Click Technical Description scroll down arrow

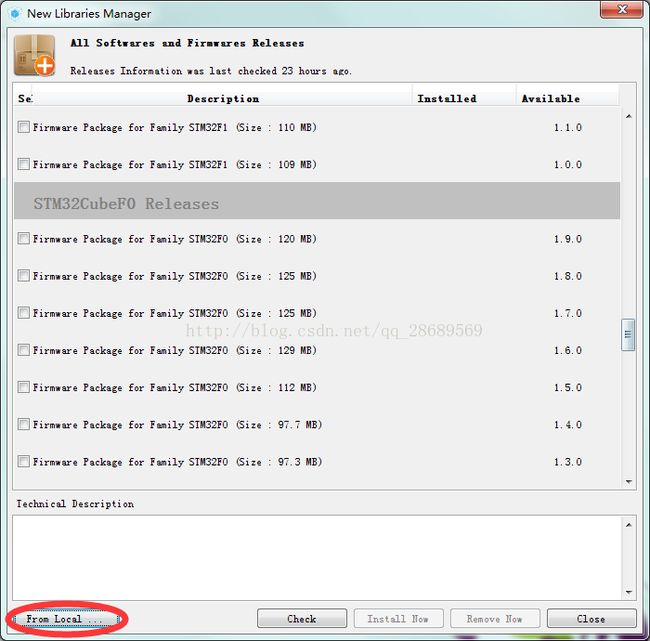(628, 592)
